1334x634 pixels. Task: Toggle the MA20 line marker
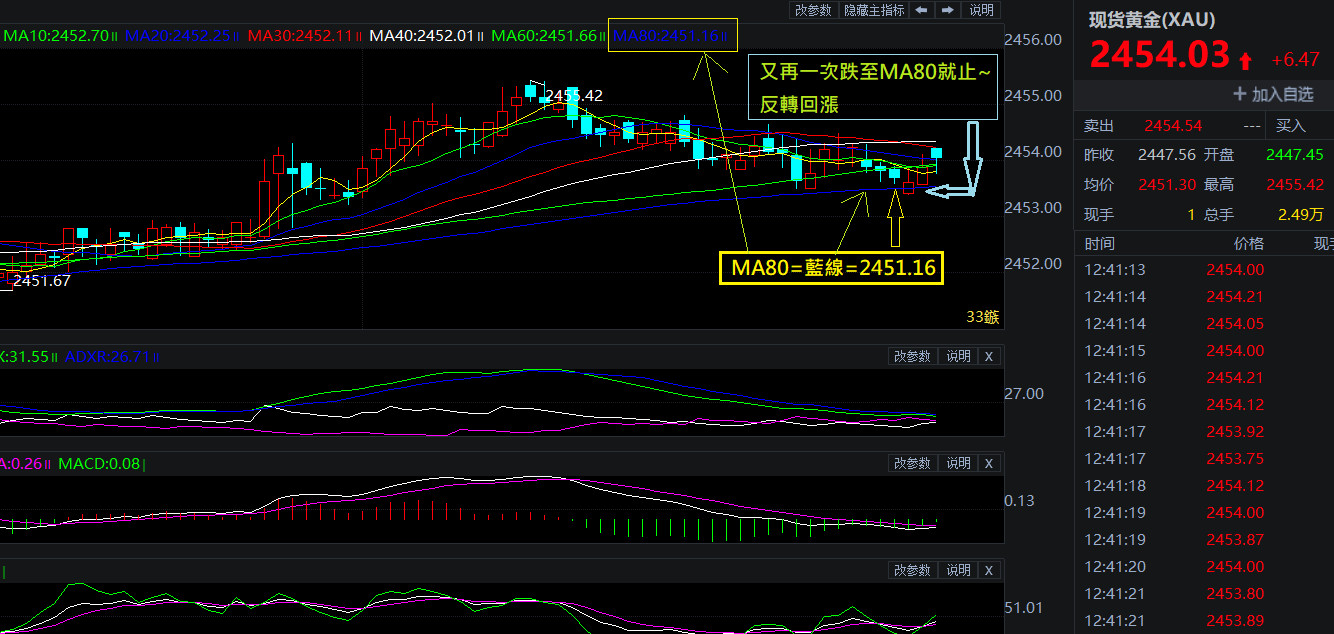click(x=237, y=36)
